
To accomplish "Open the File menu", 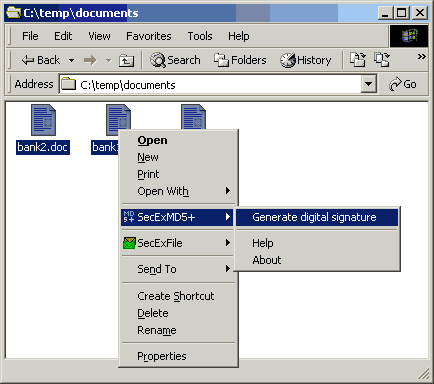I will [x=30, y=36].
